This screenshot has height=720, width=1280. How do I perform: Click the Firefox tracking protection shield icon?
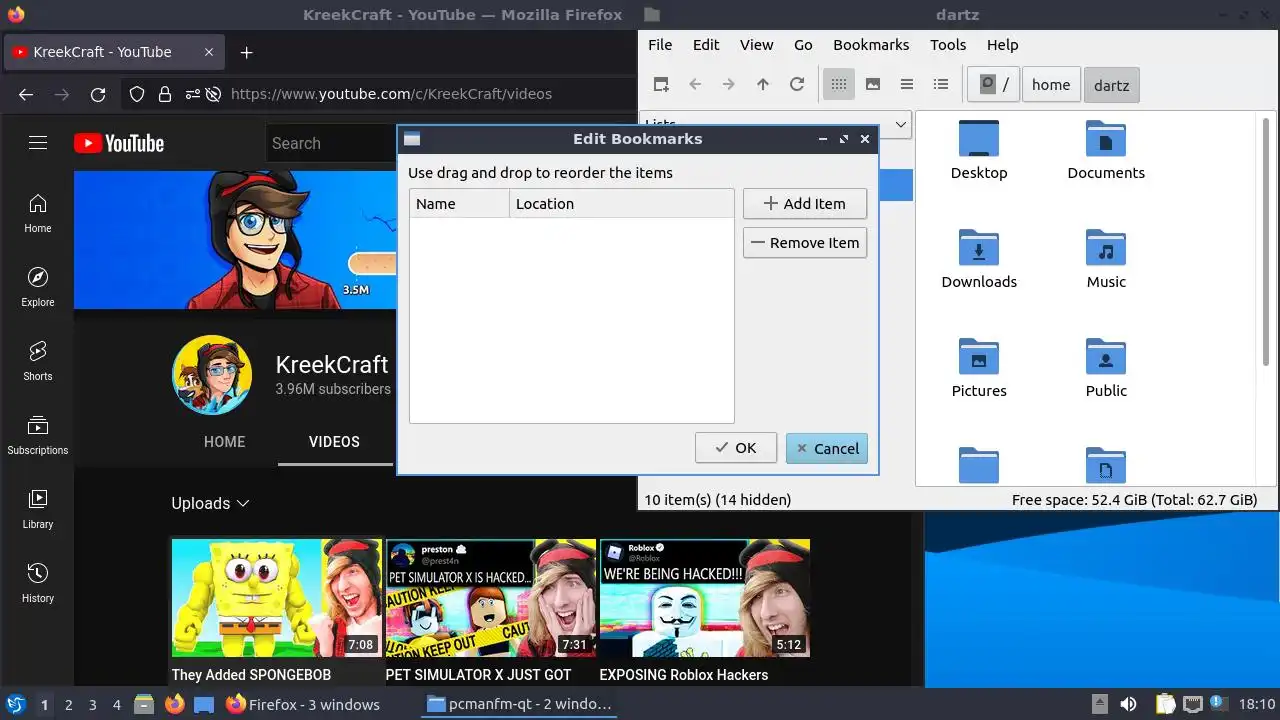[x=138, y=94]
